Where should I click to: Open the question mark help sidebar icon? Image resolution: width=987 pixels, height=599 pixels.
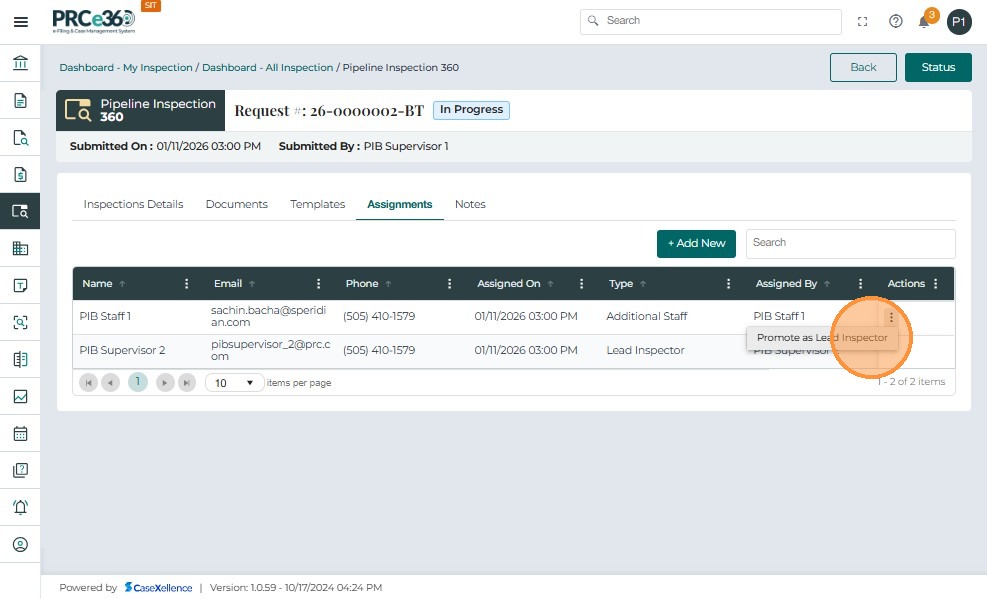(x=20, y=470)
